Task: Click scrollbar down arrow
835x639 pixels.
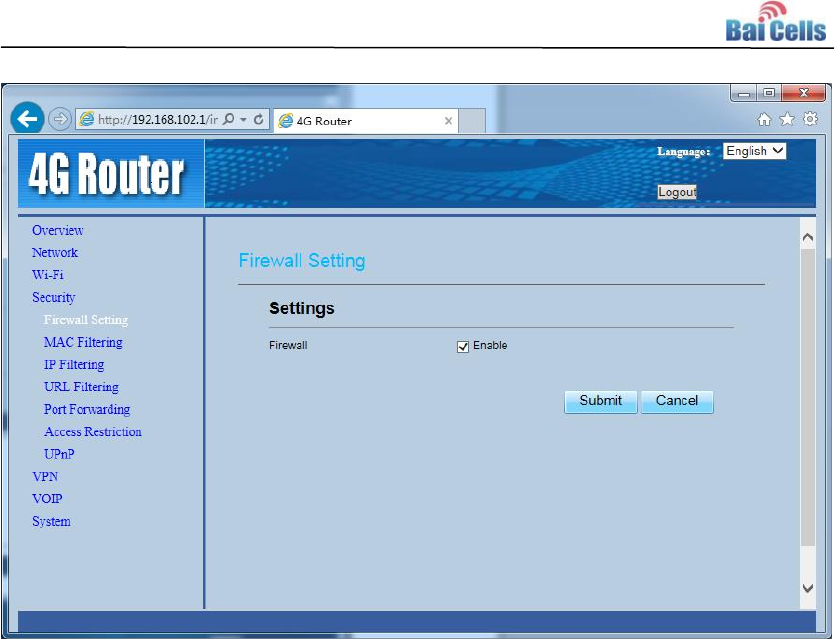Action: click(x=807, y=588)
